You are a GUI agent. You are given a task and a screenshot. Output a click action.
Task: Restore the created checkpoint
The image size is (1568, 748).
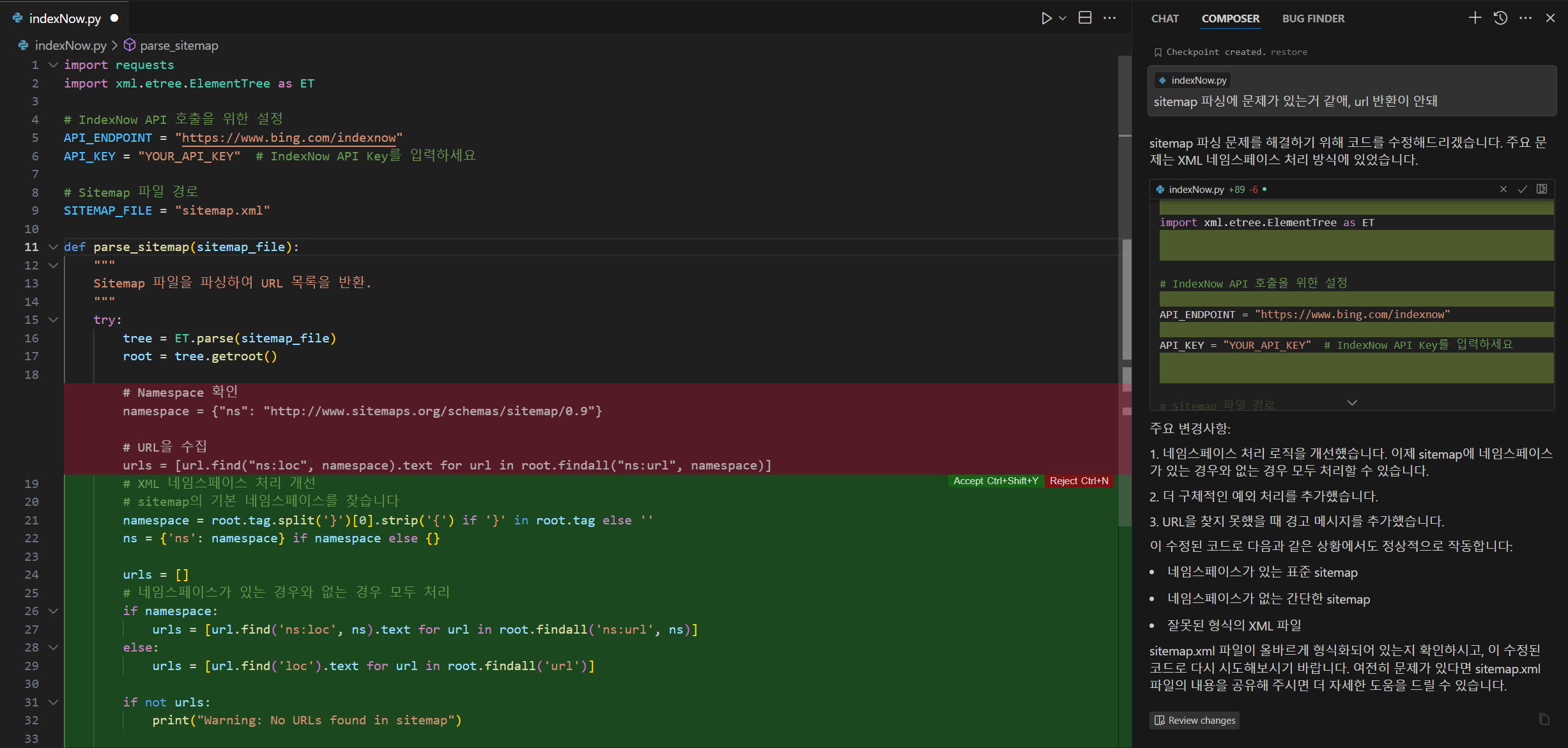pos(1289,52)
